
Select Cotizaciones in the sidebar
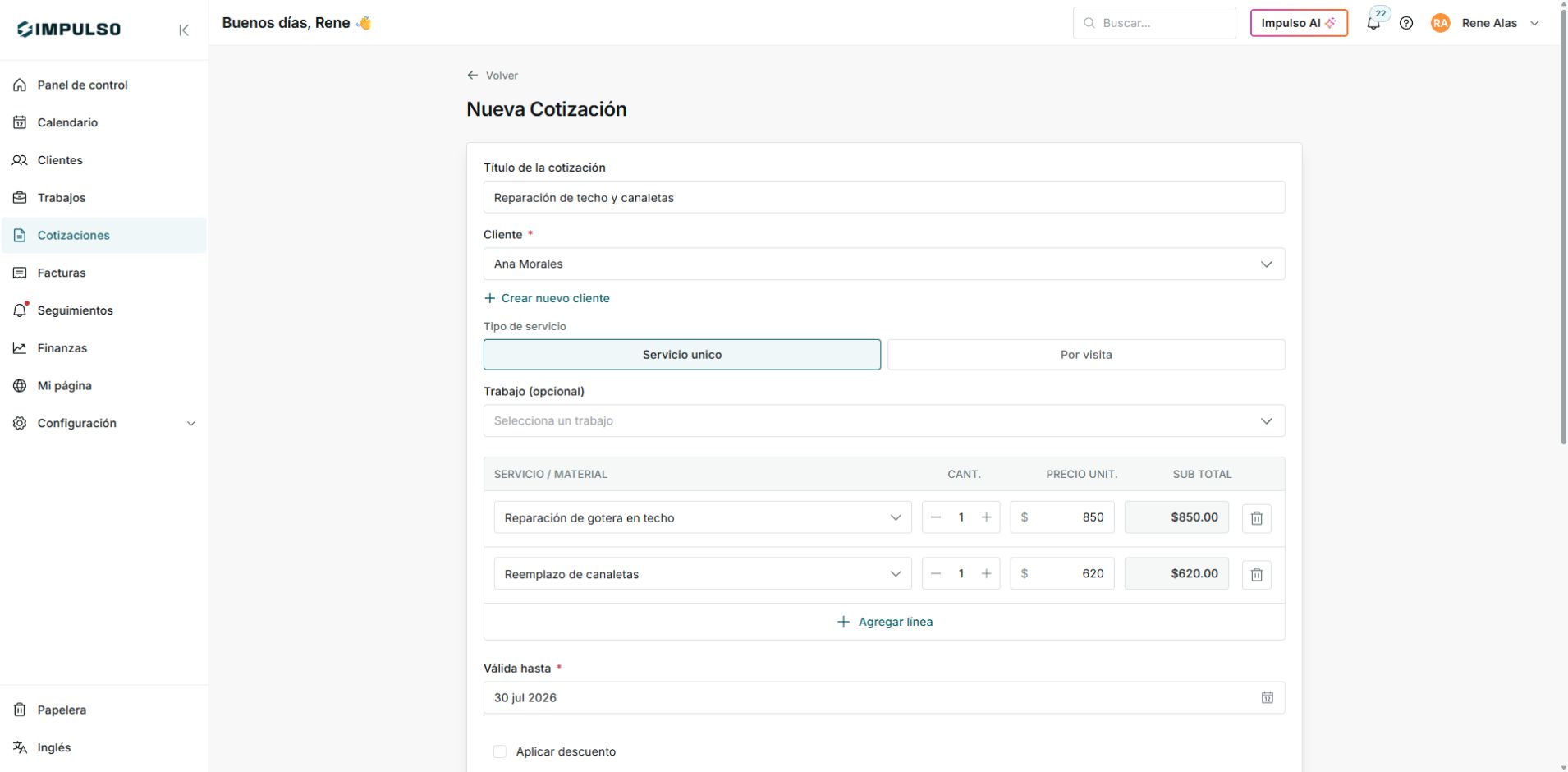point(104,236)
